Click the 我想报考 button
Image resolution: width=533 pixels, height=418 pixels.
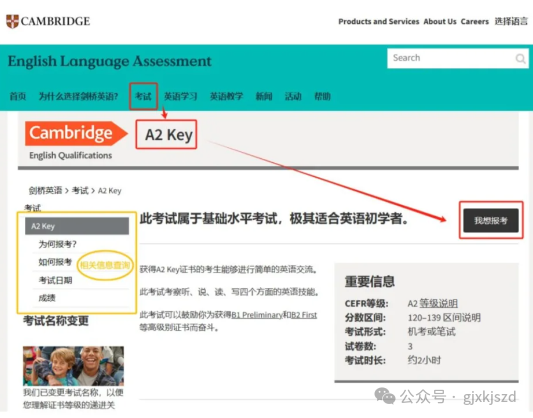pyautogui.click(x=491, y=221)
